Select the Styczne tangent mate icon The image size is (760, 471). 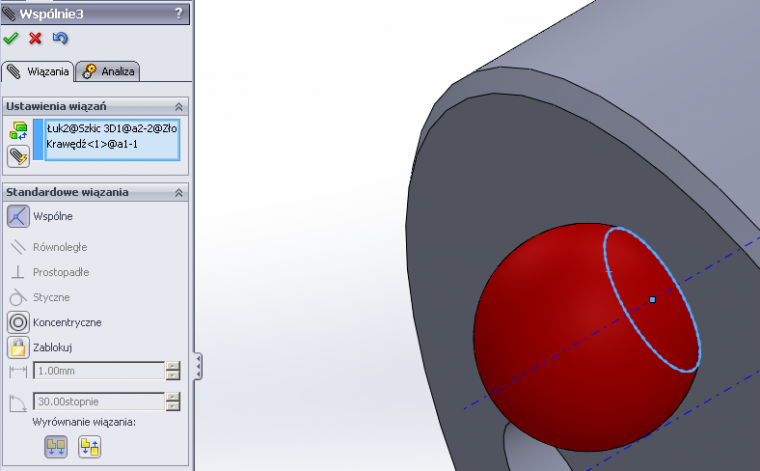18,297
